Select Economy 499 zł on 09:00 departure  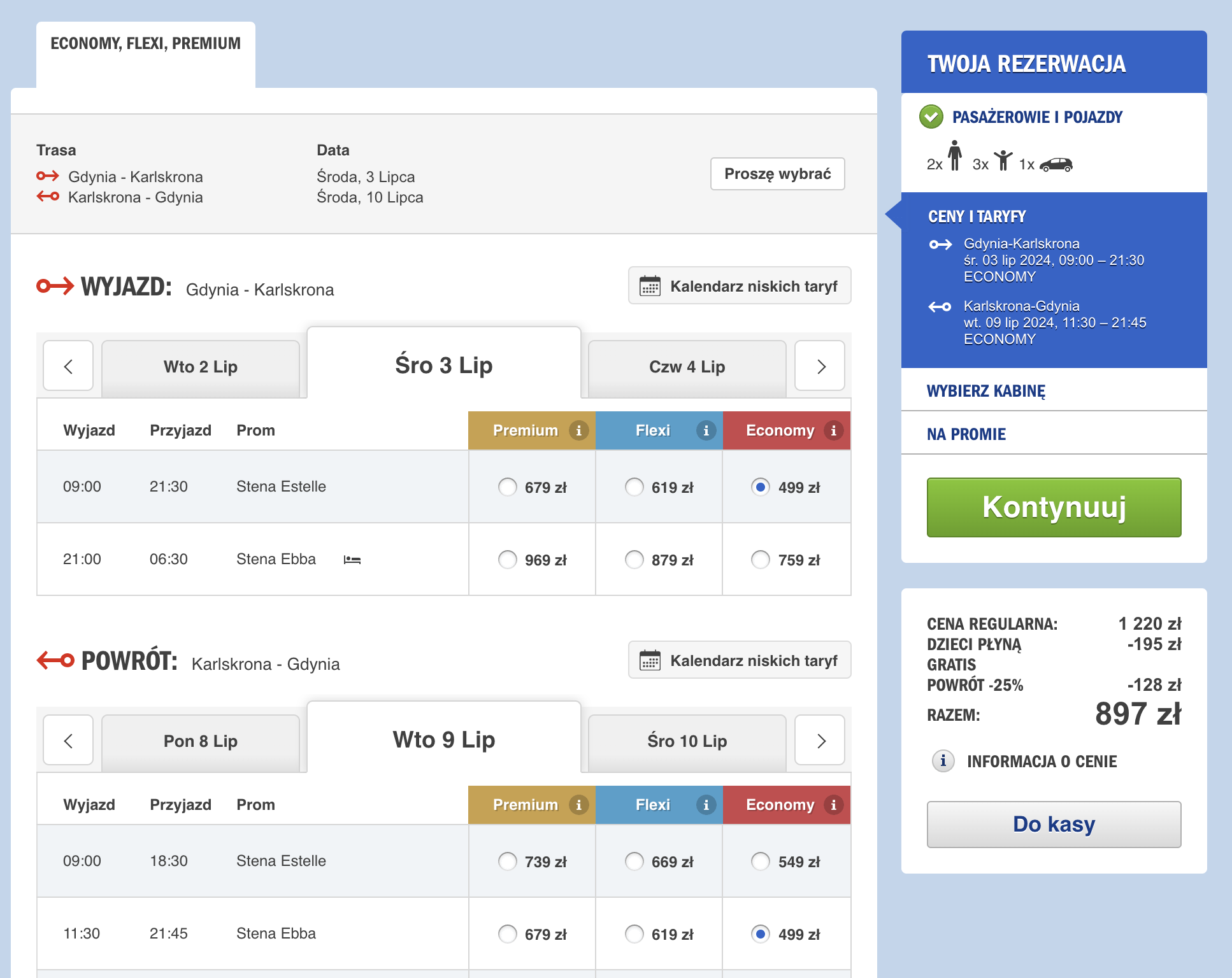761,487
